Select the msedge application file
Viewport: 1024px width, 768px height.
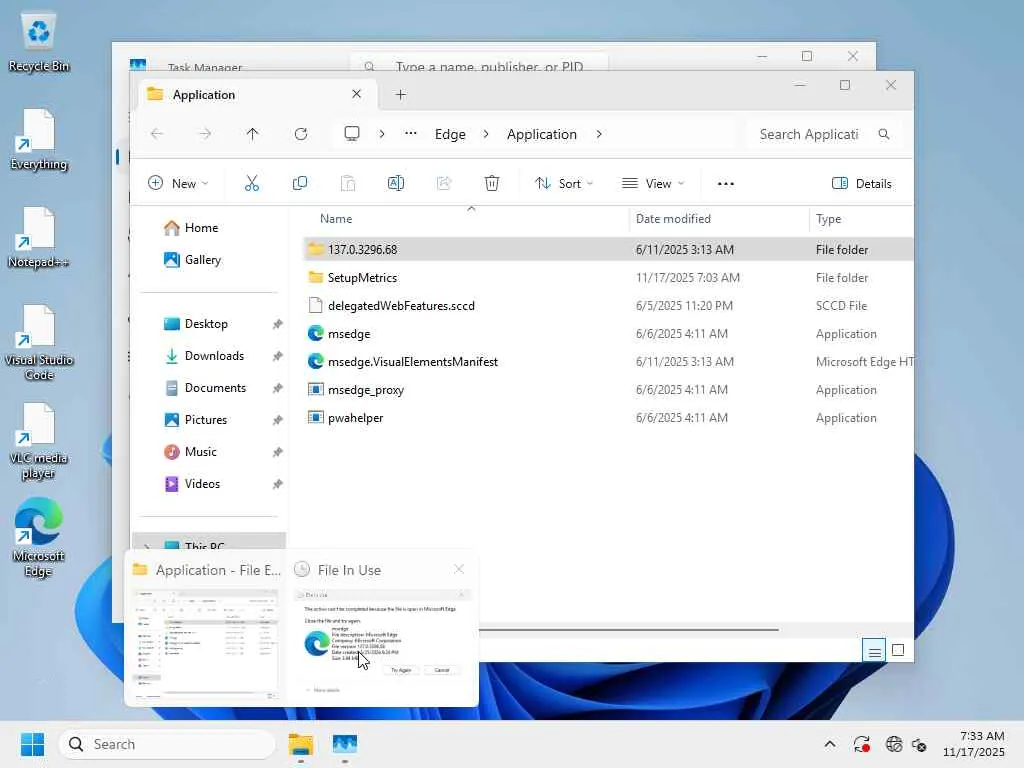609,334
